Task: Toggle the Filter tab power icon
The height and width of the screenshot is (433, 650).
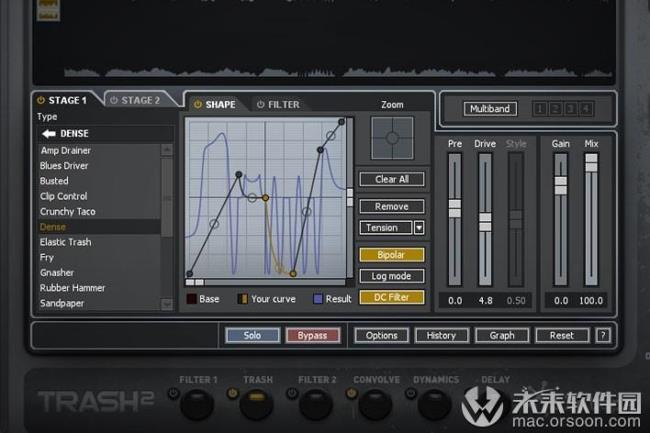Action: click(260, 104)
